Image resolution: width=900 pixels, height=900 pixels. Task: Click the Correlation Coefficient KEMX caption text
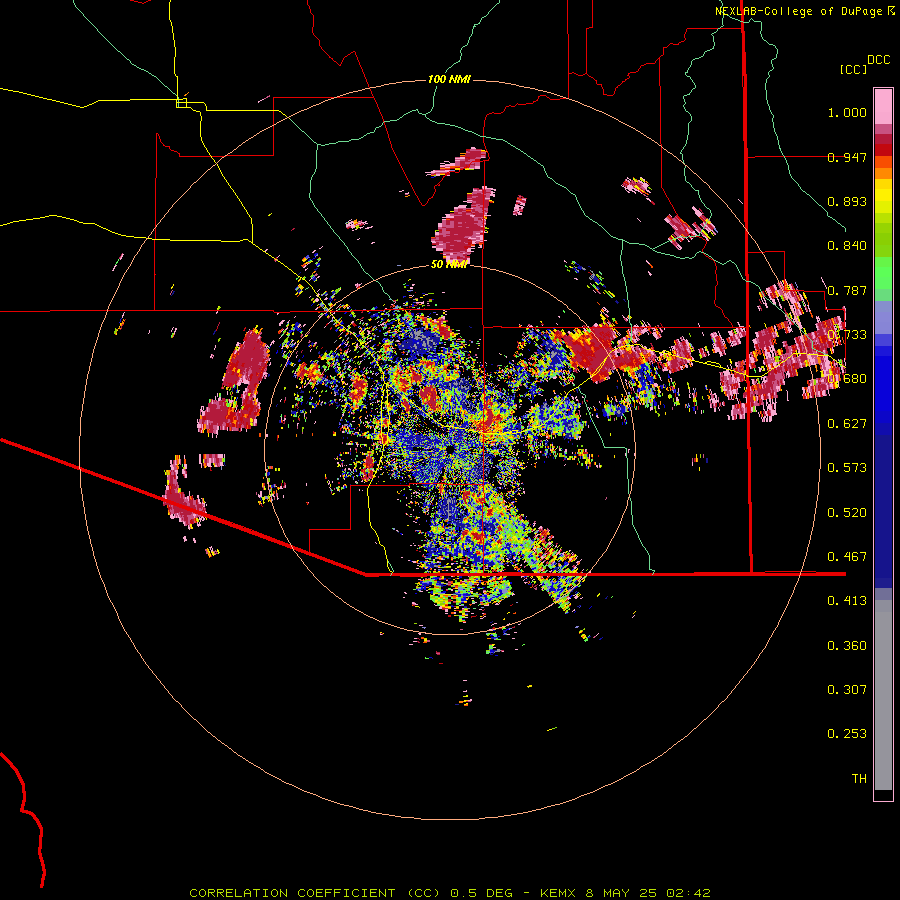tap(450, 893)
